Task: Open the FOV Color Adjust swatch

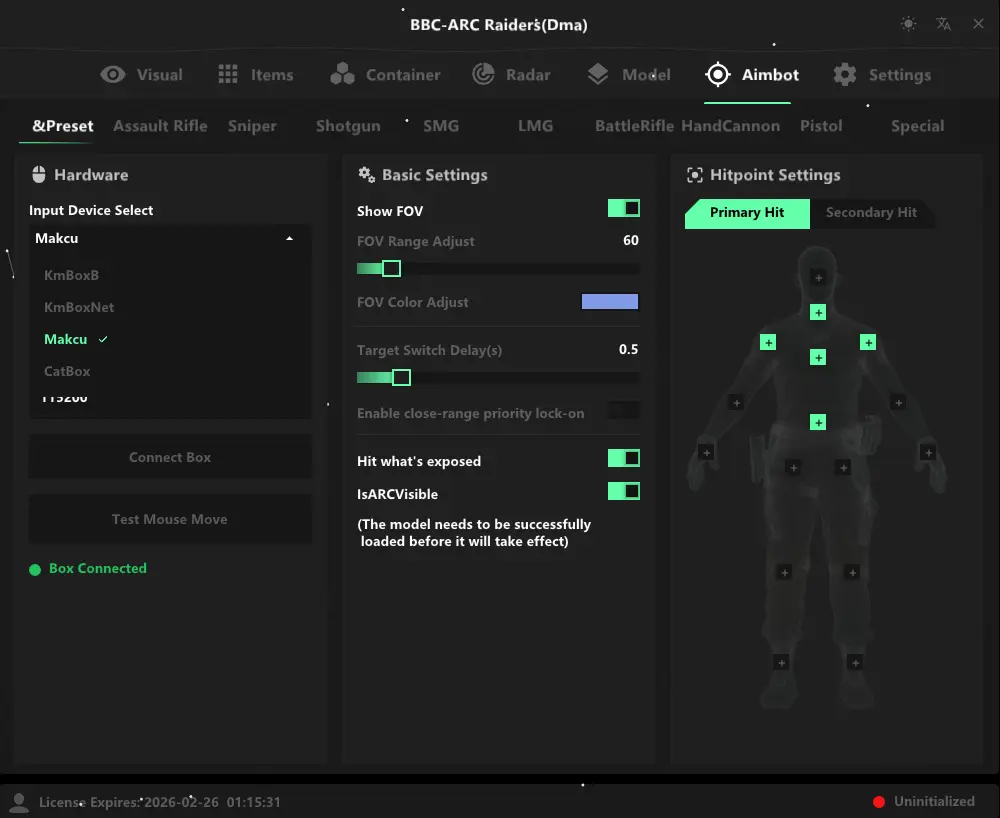Action: (609, 301)
